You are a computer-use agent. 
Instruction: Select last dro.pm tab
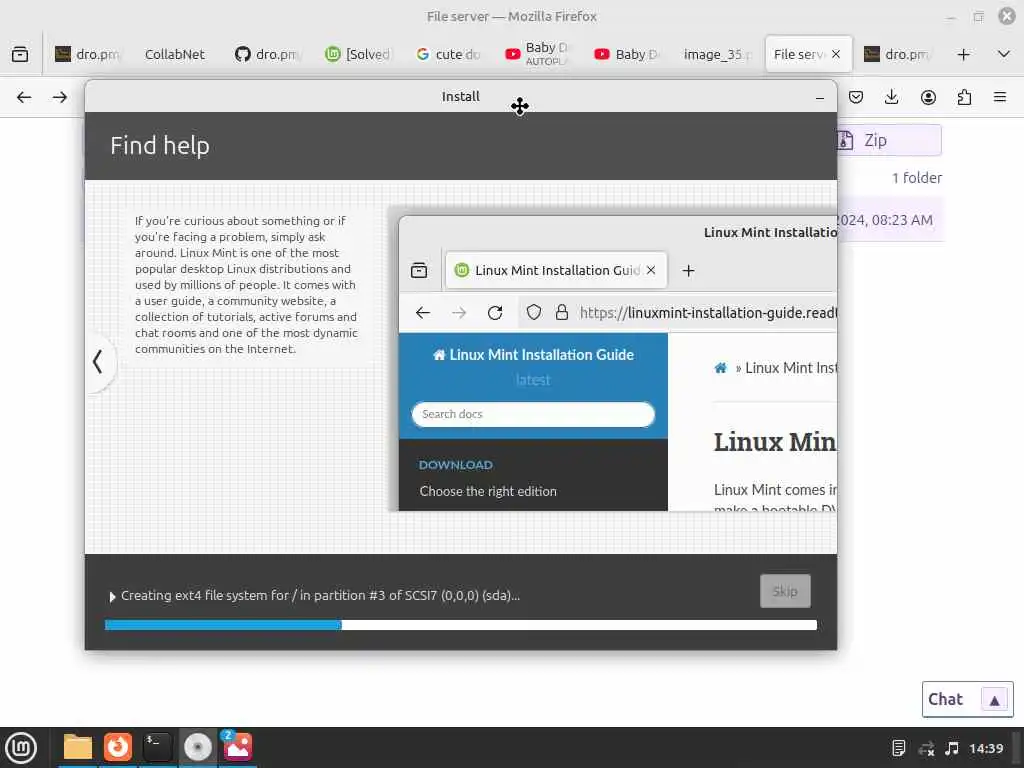pos(897,54)
